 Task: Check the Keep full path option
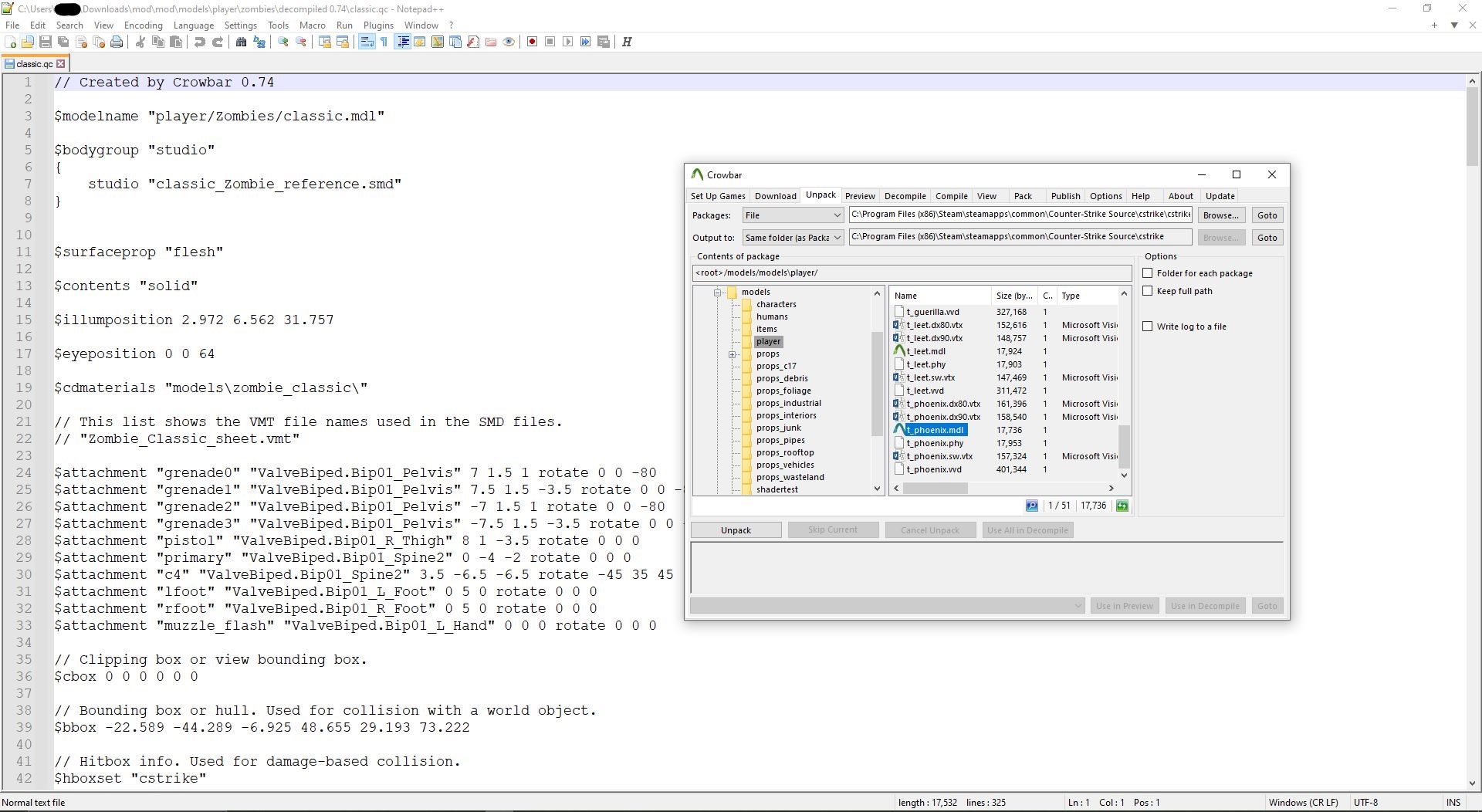(1148, 291)
